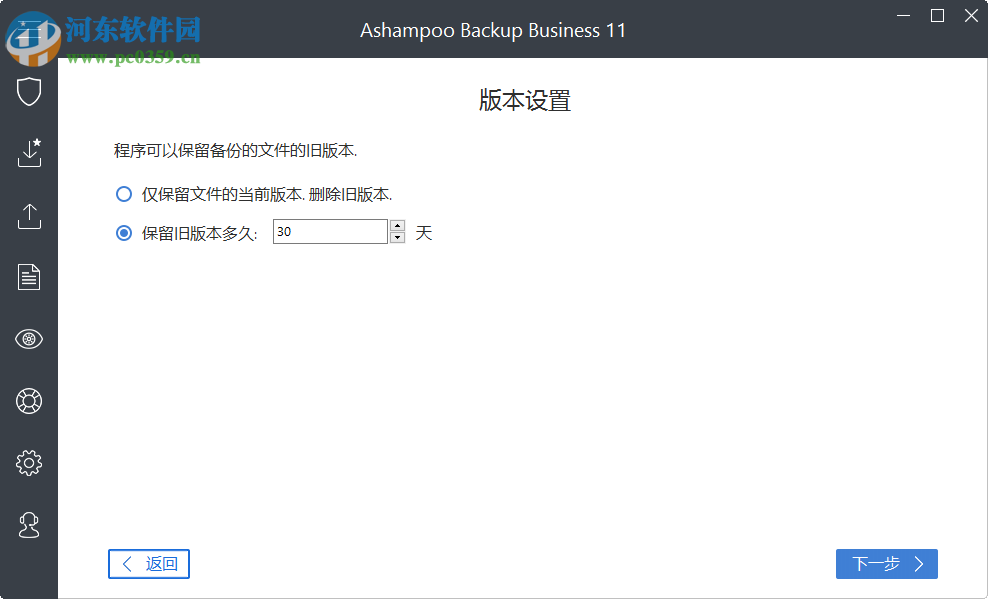Click the view backups eye icon
This screenshot has height=599, width=988.
pos(29,339)
